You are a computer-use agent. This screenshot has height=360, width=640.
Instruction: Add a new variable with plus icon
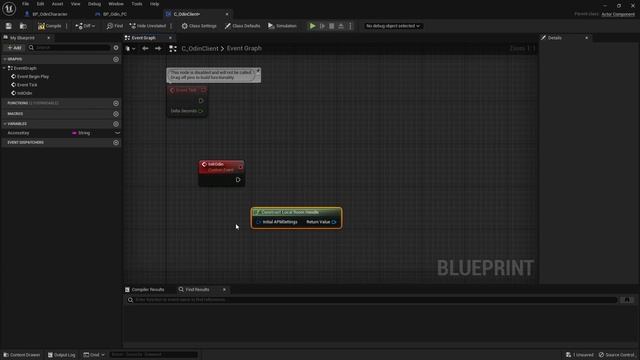[116, 124]
